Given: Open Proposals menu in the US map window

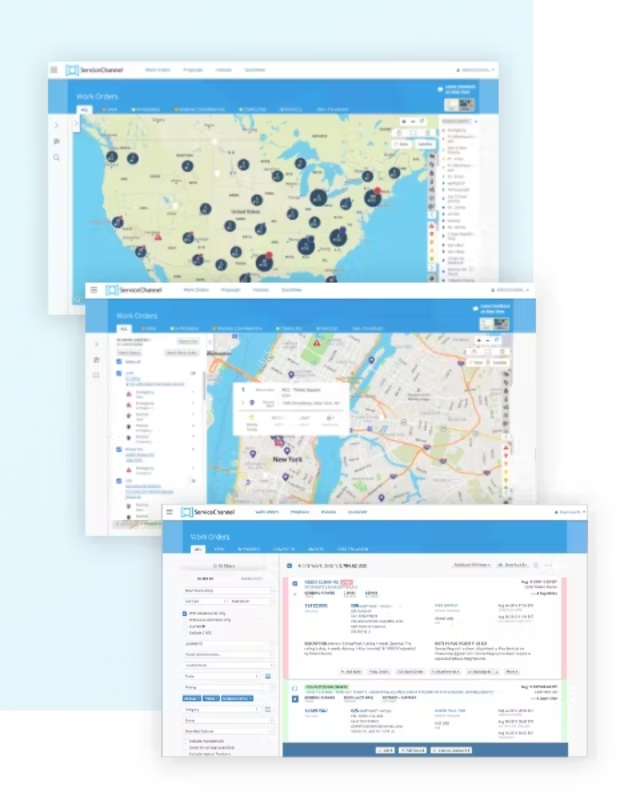Looking at the screenshot, I should (x=193, y=70).
